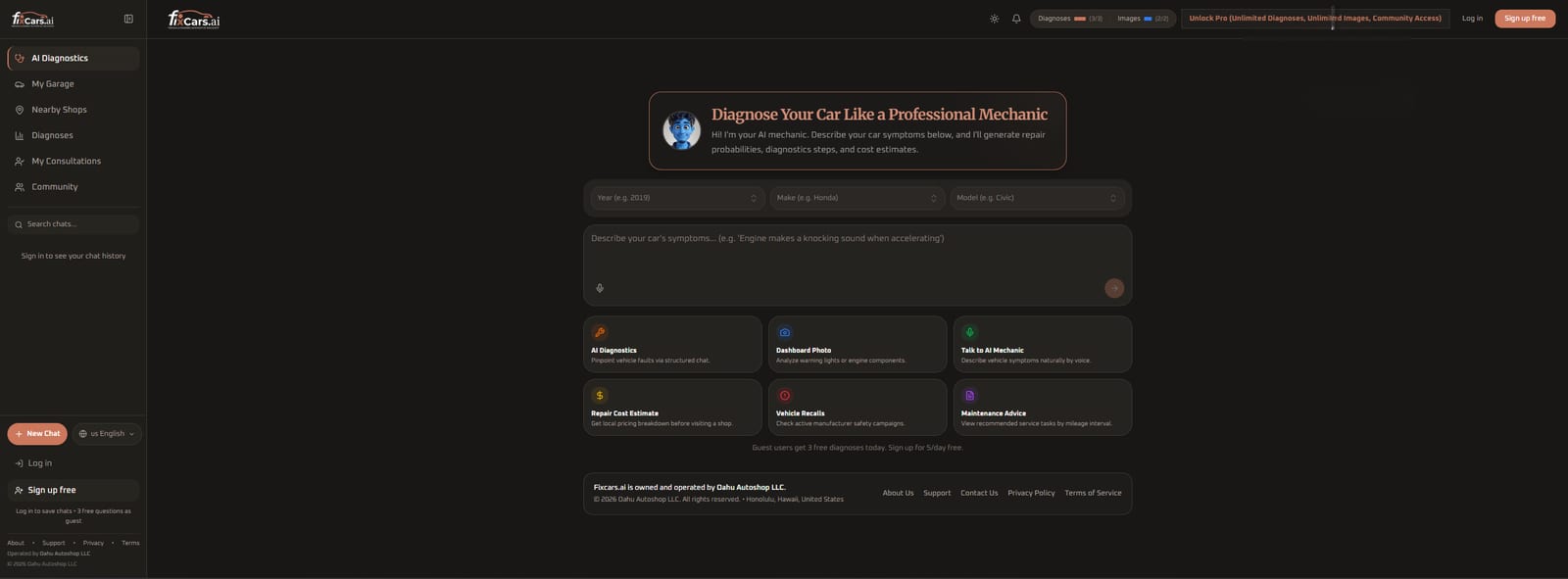
Task: Click the Search chats field
Action: 73,224
